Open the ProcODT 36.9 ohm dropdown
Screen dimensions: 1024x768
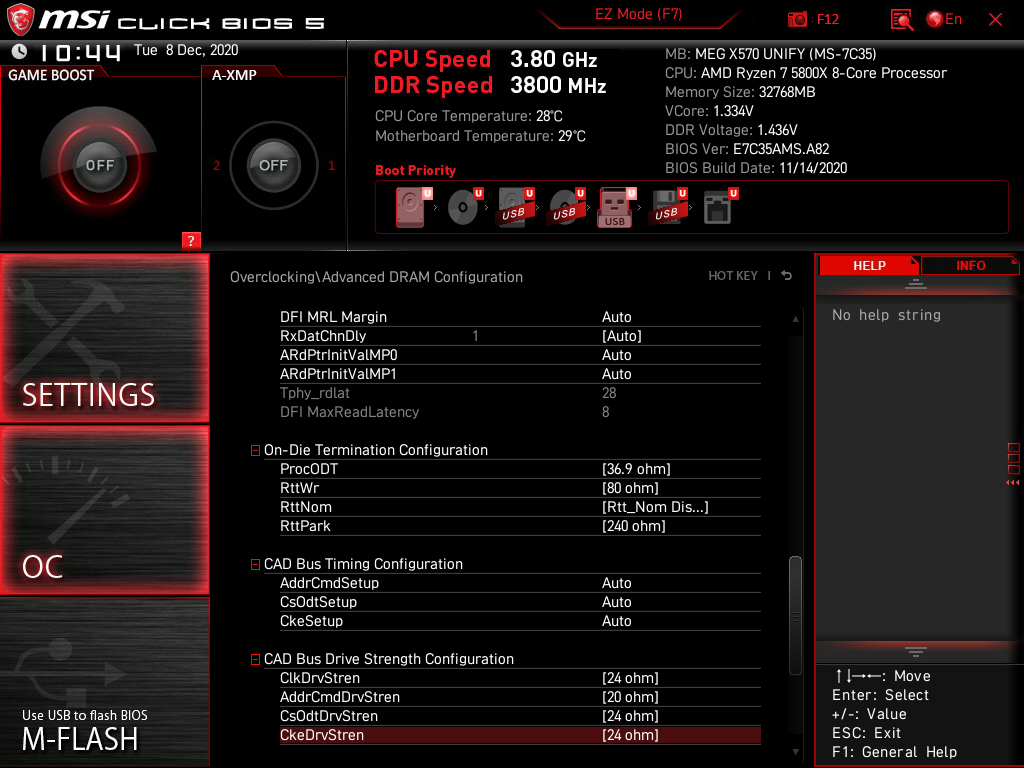636,469
